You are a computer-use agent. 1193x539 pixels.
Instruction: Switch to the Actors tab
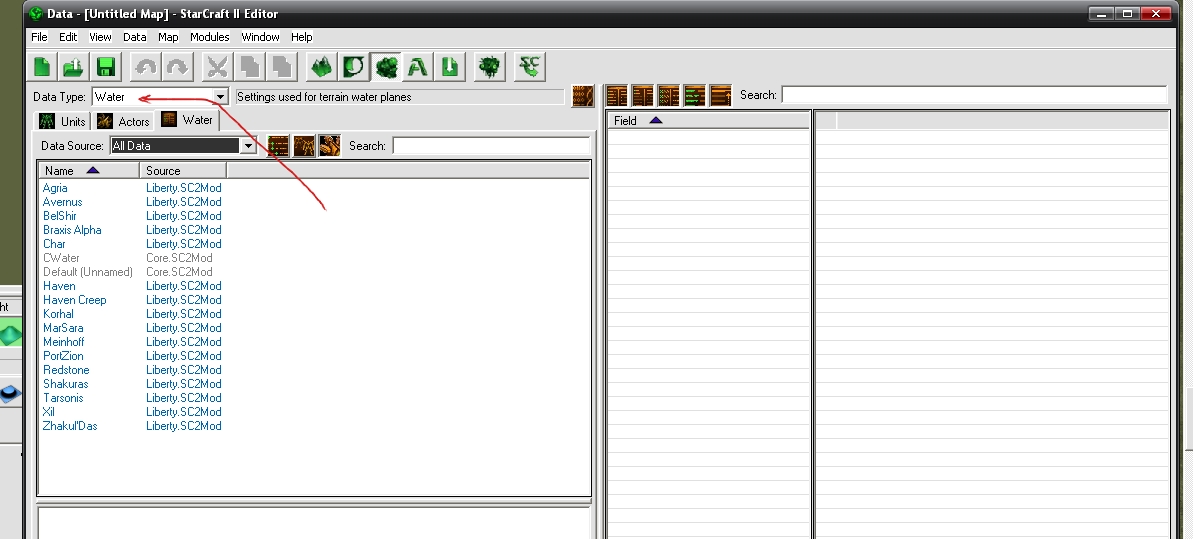[x=123, y=121]
